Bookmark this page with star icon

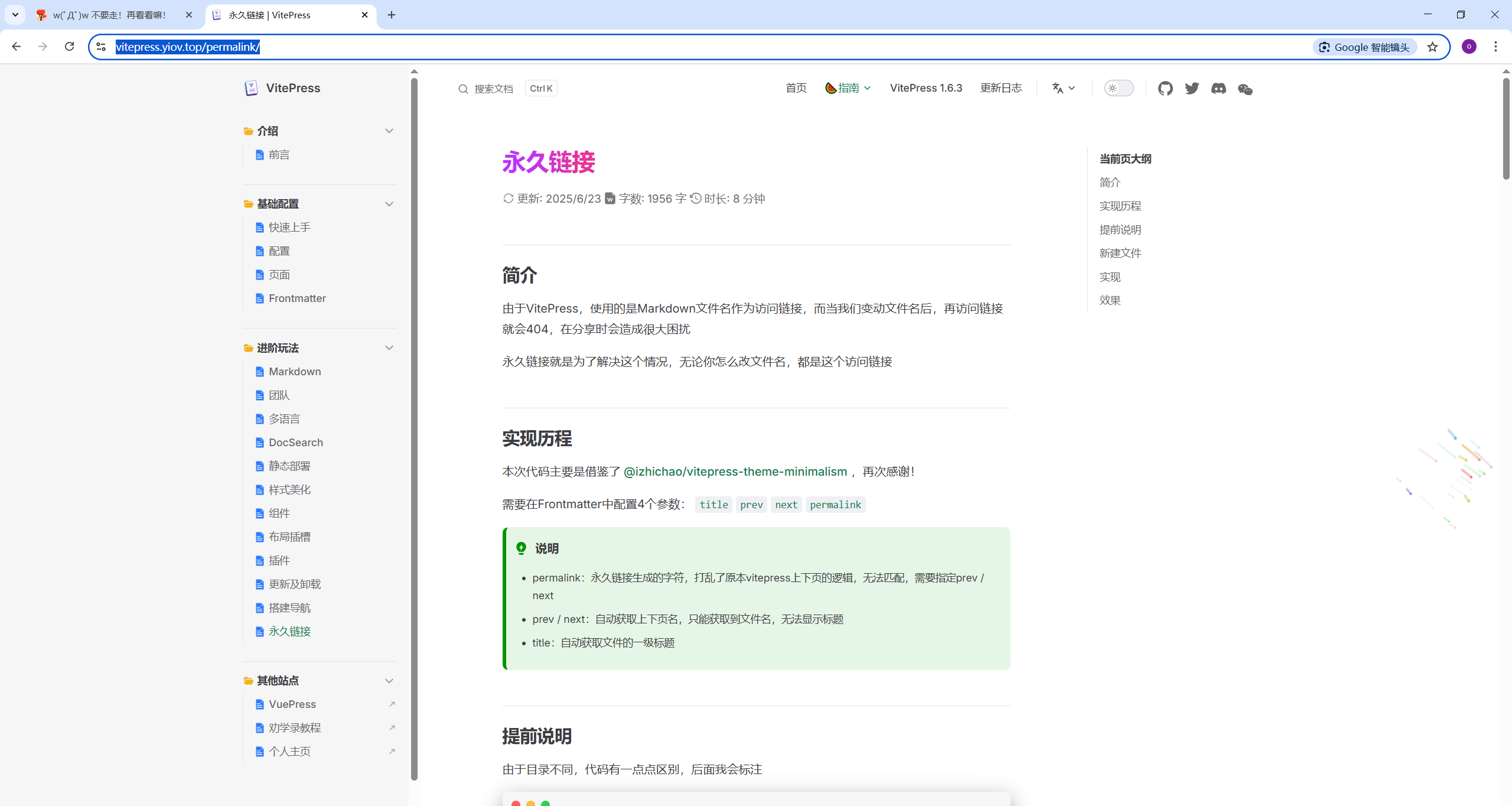[x=1432, y=47]
